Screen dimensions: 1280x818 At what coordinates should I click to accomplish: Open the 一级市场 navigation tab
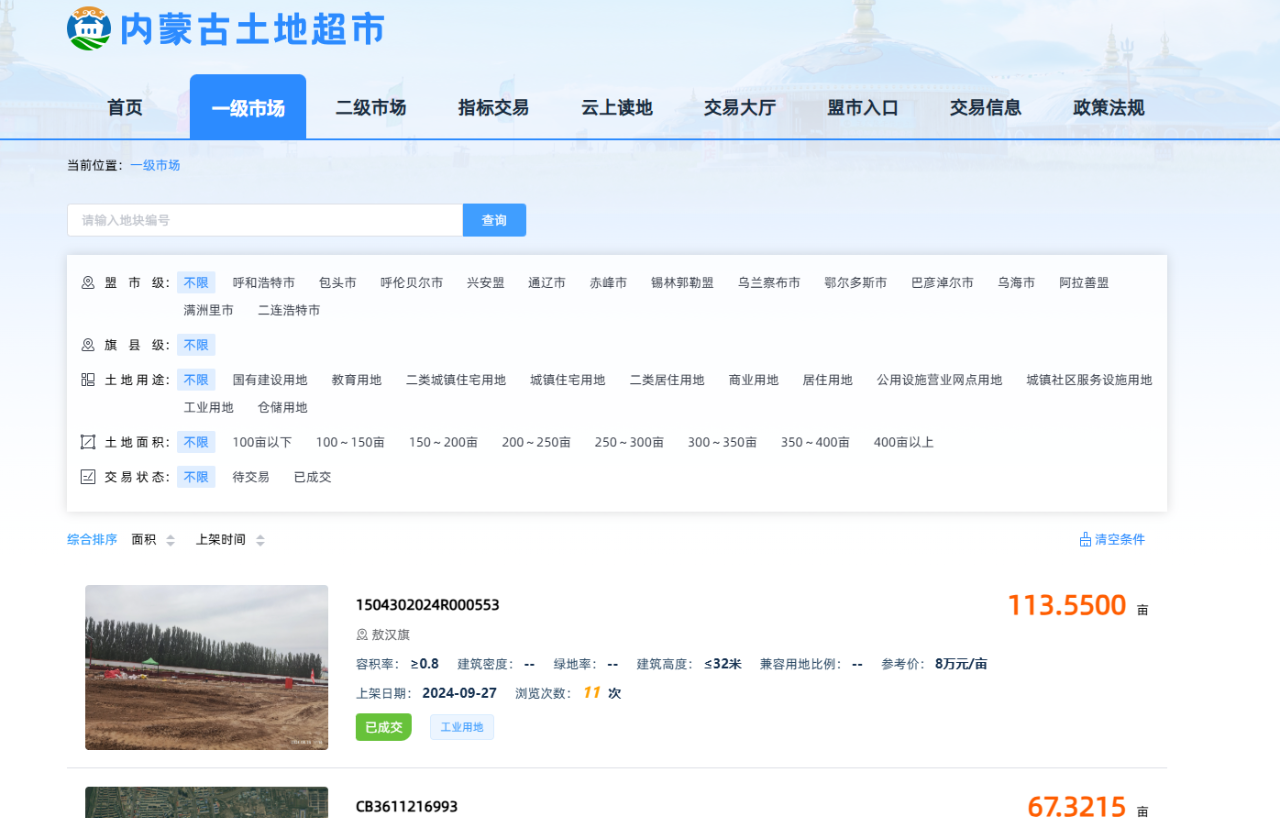(248, 108)
